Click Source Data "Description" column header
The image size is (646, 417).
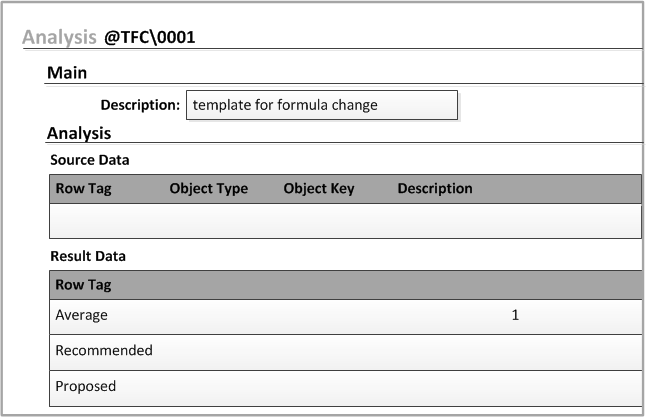point(435,188)
